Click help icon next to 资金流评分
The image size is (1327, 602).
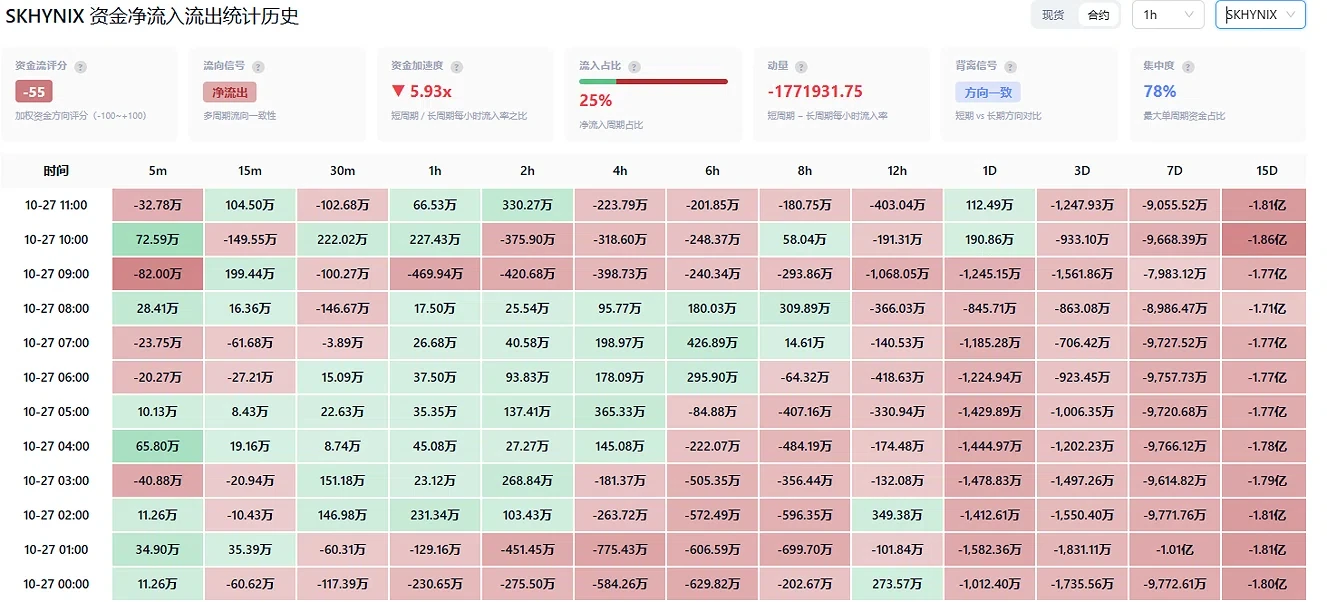coord(81,66)
